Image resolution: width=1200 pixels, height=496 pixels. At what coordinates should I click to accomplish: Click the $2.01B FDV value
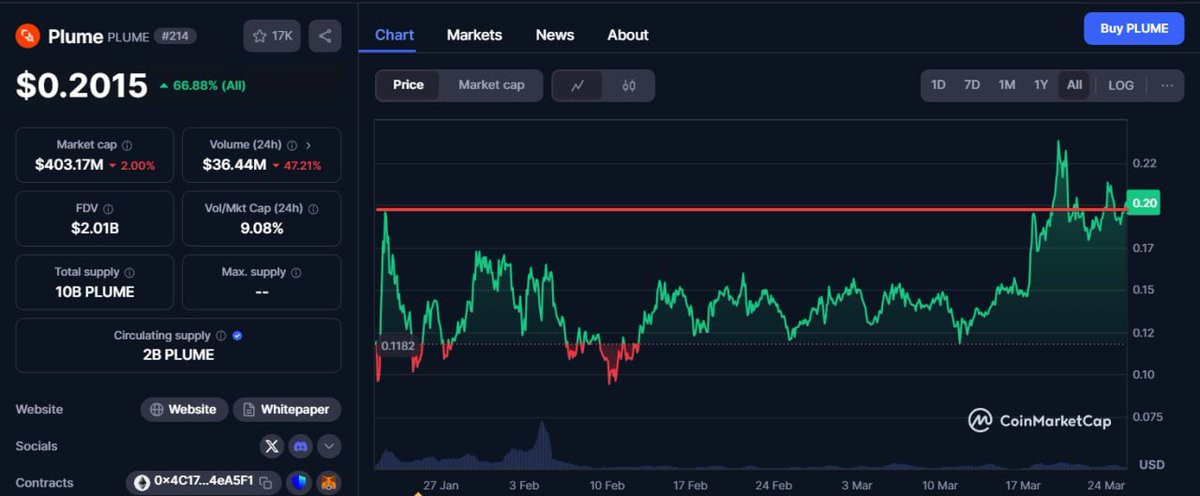(x=94, y=229)
